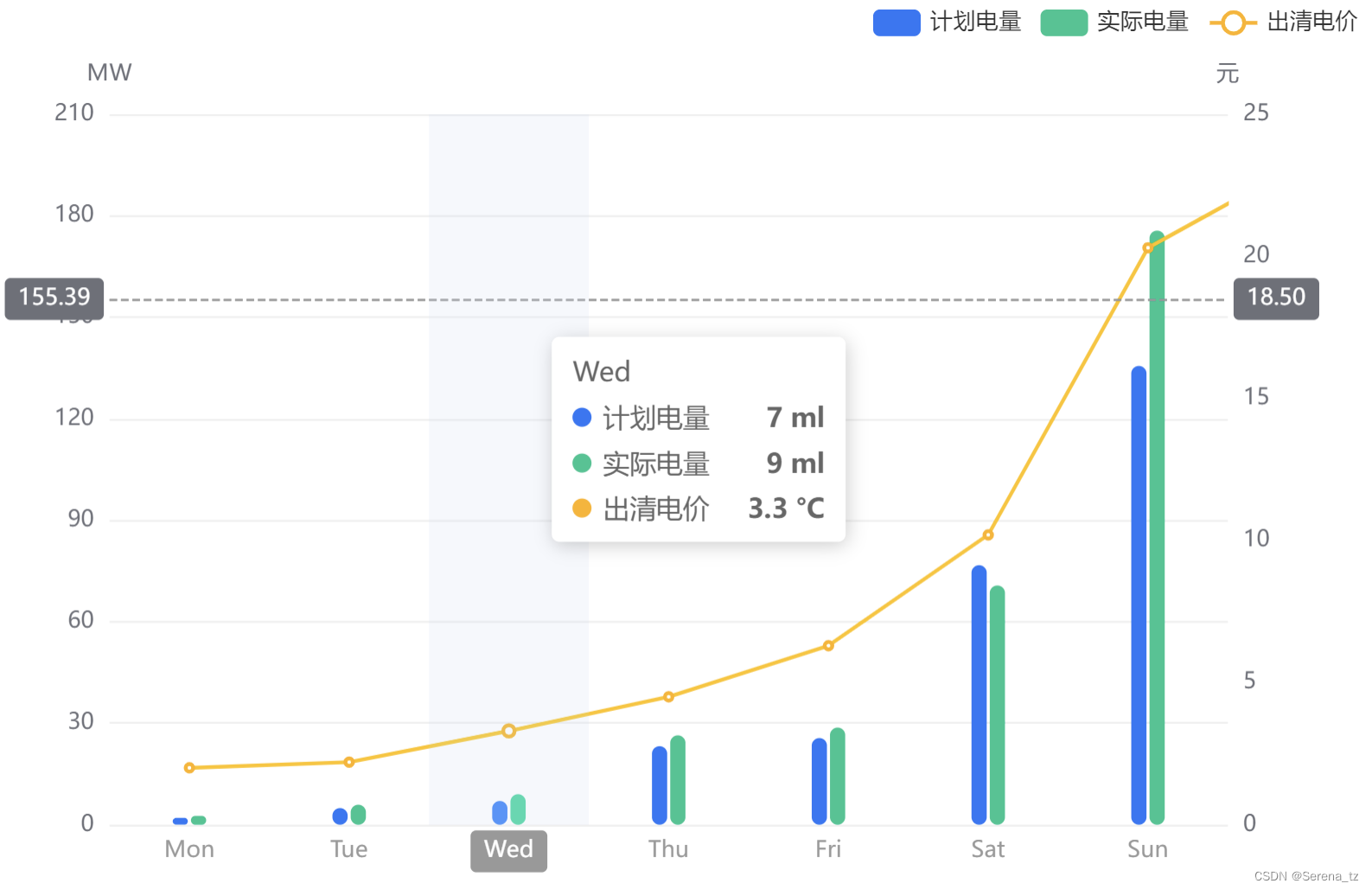
Task: Click the 元 unit label
Action: [1228, 74]
